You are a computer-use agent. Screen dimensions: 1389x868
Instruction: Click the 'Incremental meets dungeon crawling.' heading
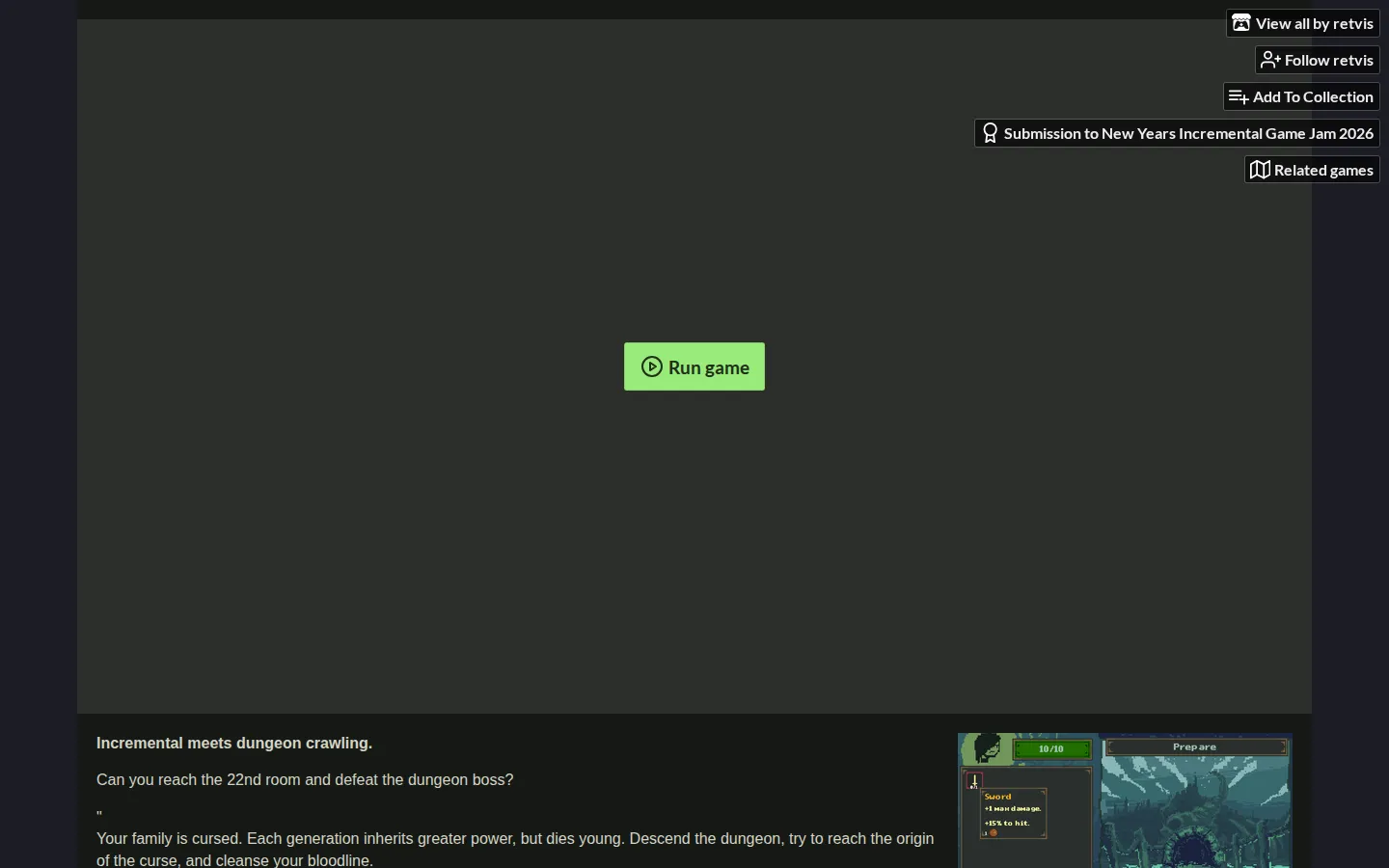234,744
